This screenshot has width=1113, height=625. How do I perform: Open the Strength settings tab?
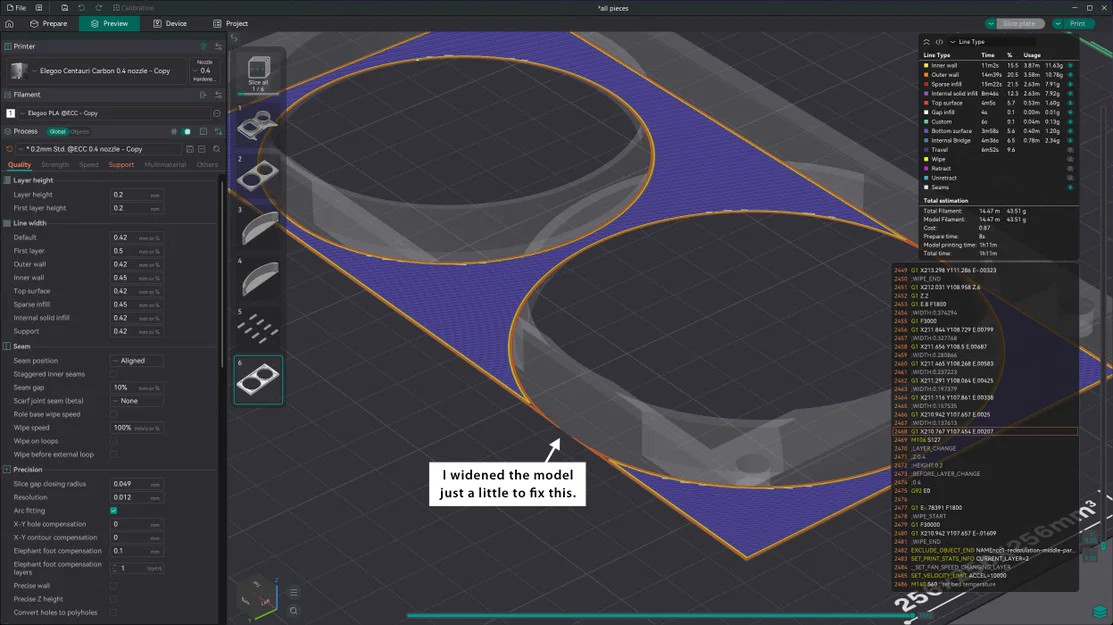tap(55, 165)
